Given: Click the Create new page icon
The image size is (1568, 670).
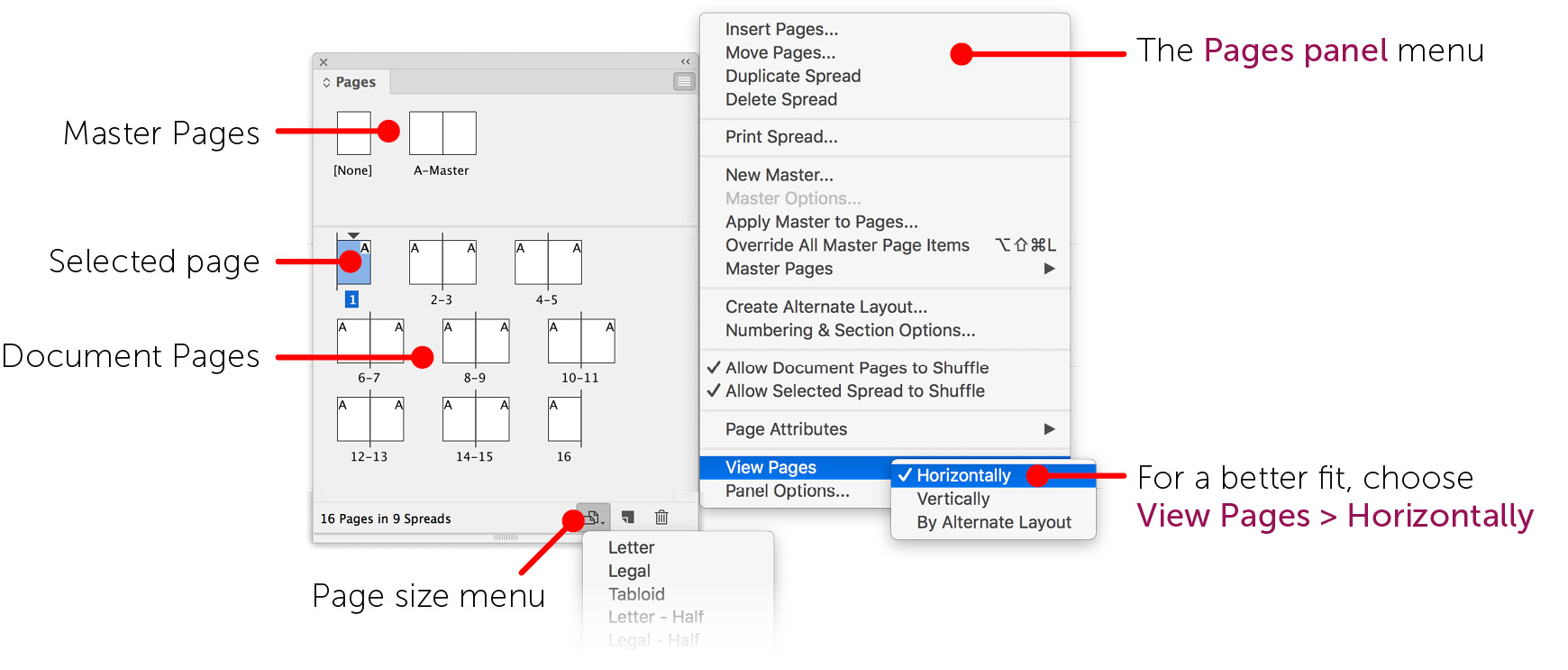Looking at the screenshot, I should point(628,518).
